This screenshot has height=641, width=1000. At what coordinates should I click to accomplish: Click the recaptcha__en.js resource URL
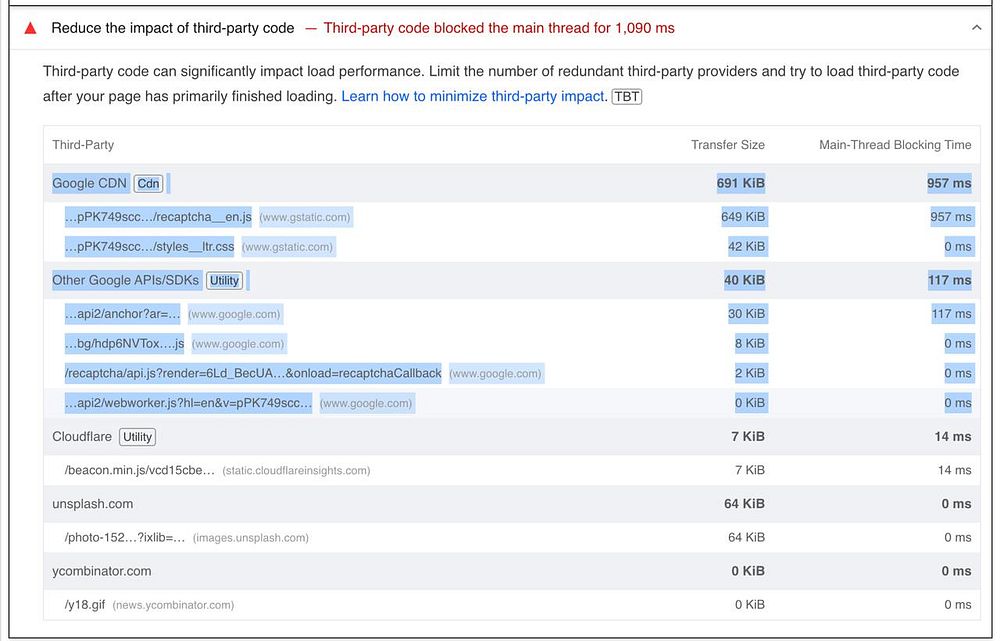pyautogui.click(x=158, y=217)
